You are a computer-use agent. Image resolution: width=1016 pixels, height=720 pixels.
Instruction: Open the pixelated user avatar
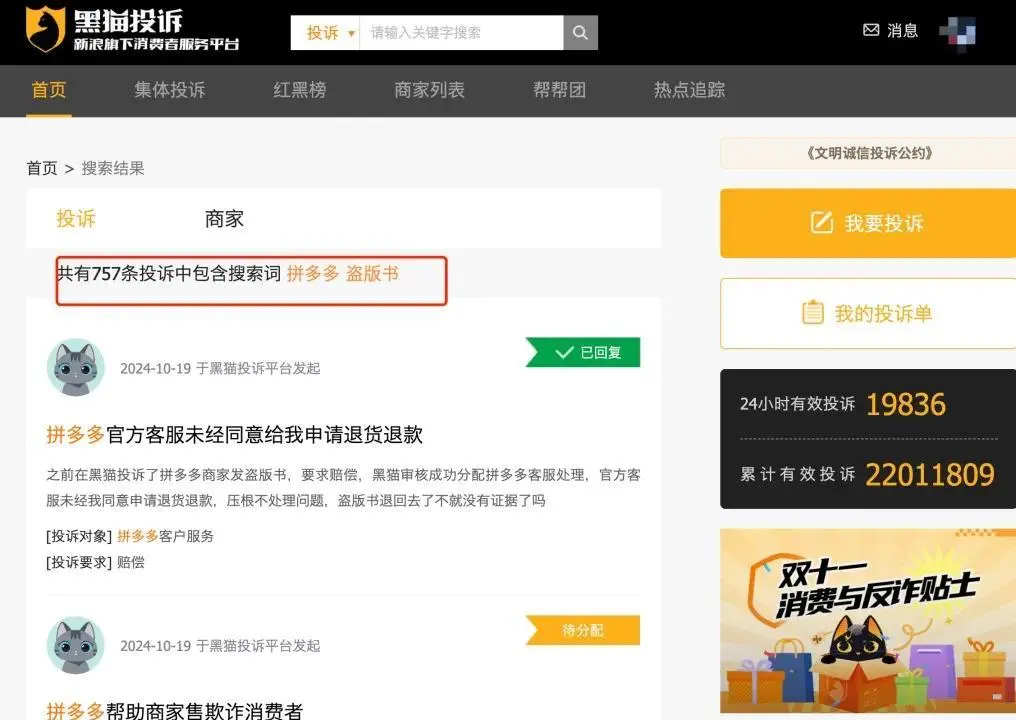tap(958, 32)
